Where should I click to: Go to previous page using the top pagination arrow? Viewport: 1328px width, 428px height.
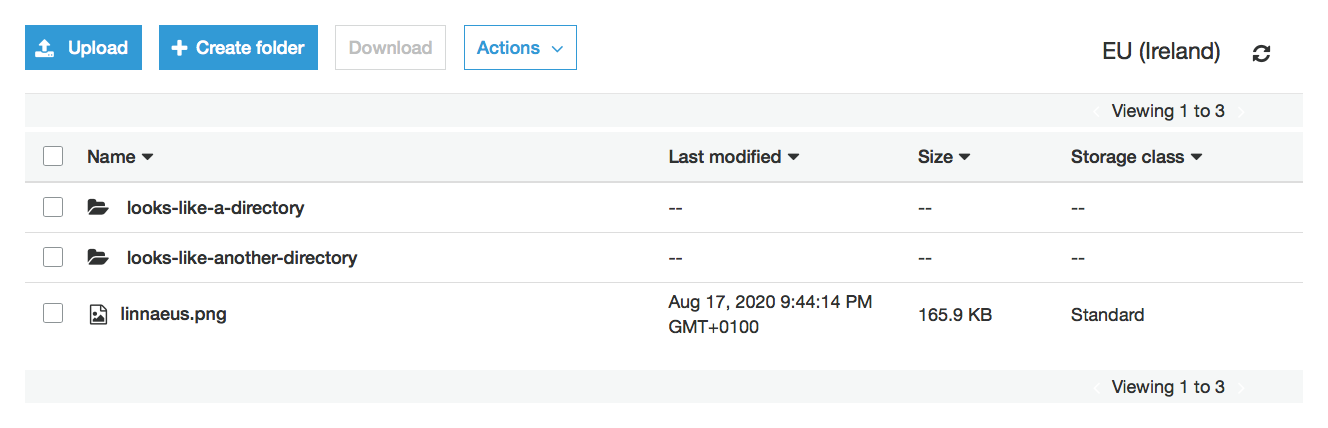[1097, 112]
